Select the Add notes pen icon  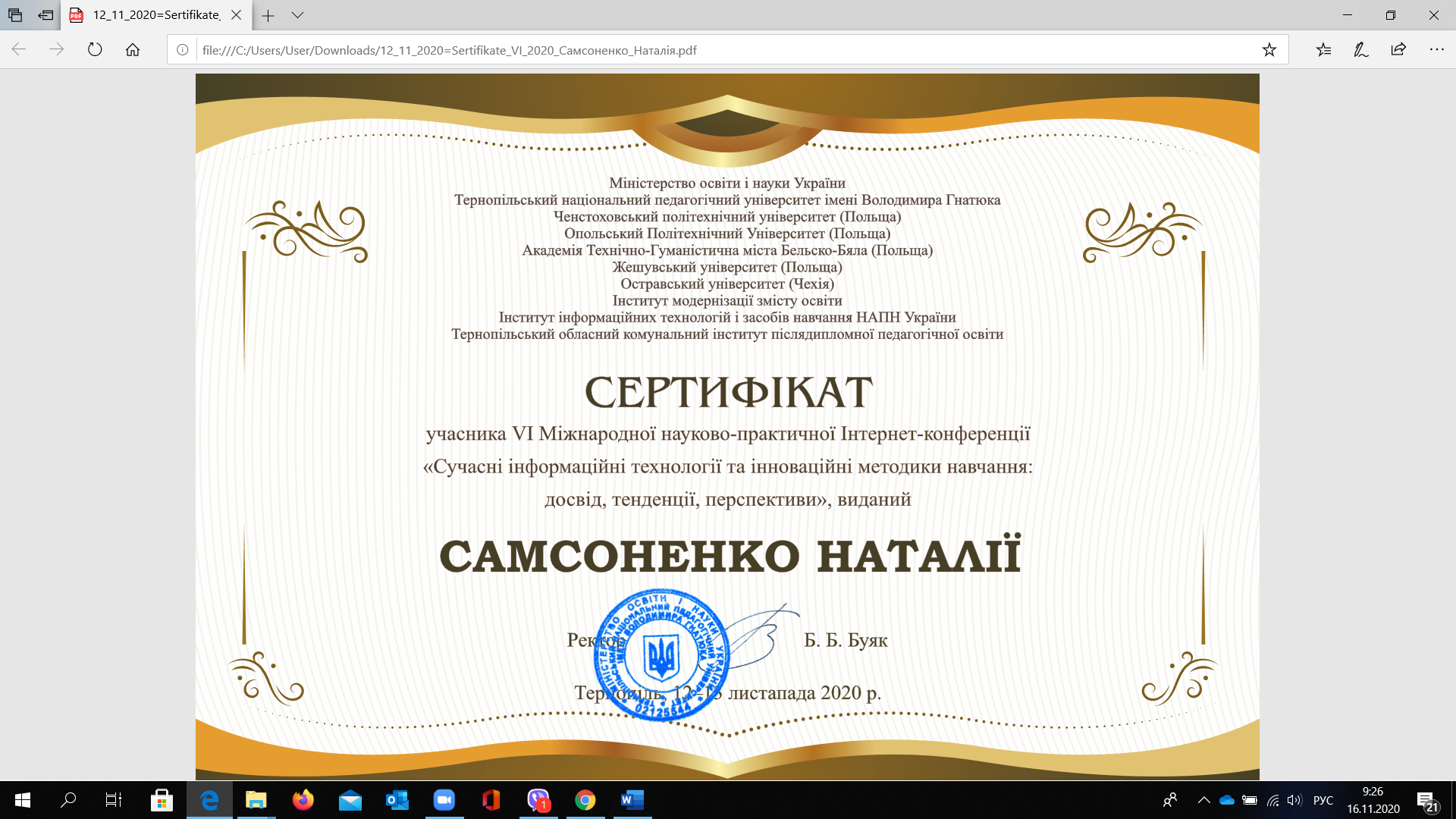pyautogui.click(x=1361, y=50)
